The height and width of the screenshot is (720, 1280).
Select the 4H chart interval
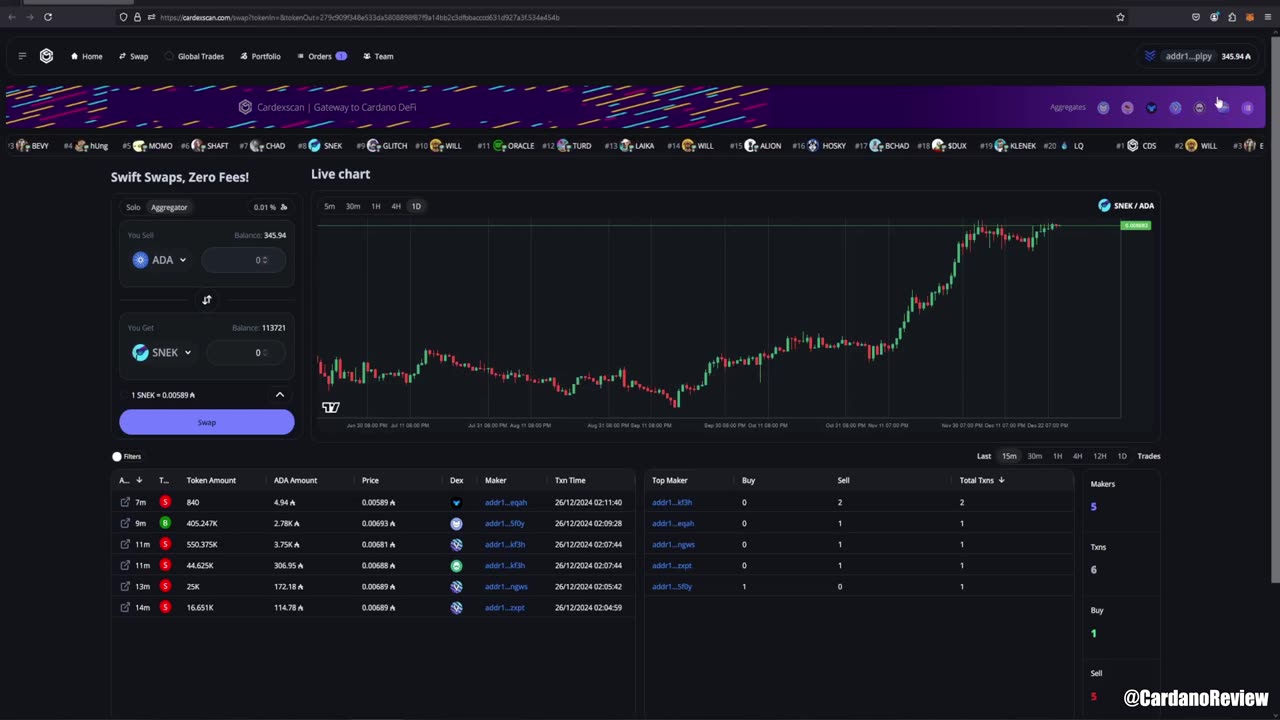[396, 206]
